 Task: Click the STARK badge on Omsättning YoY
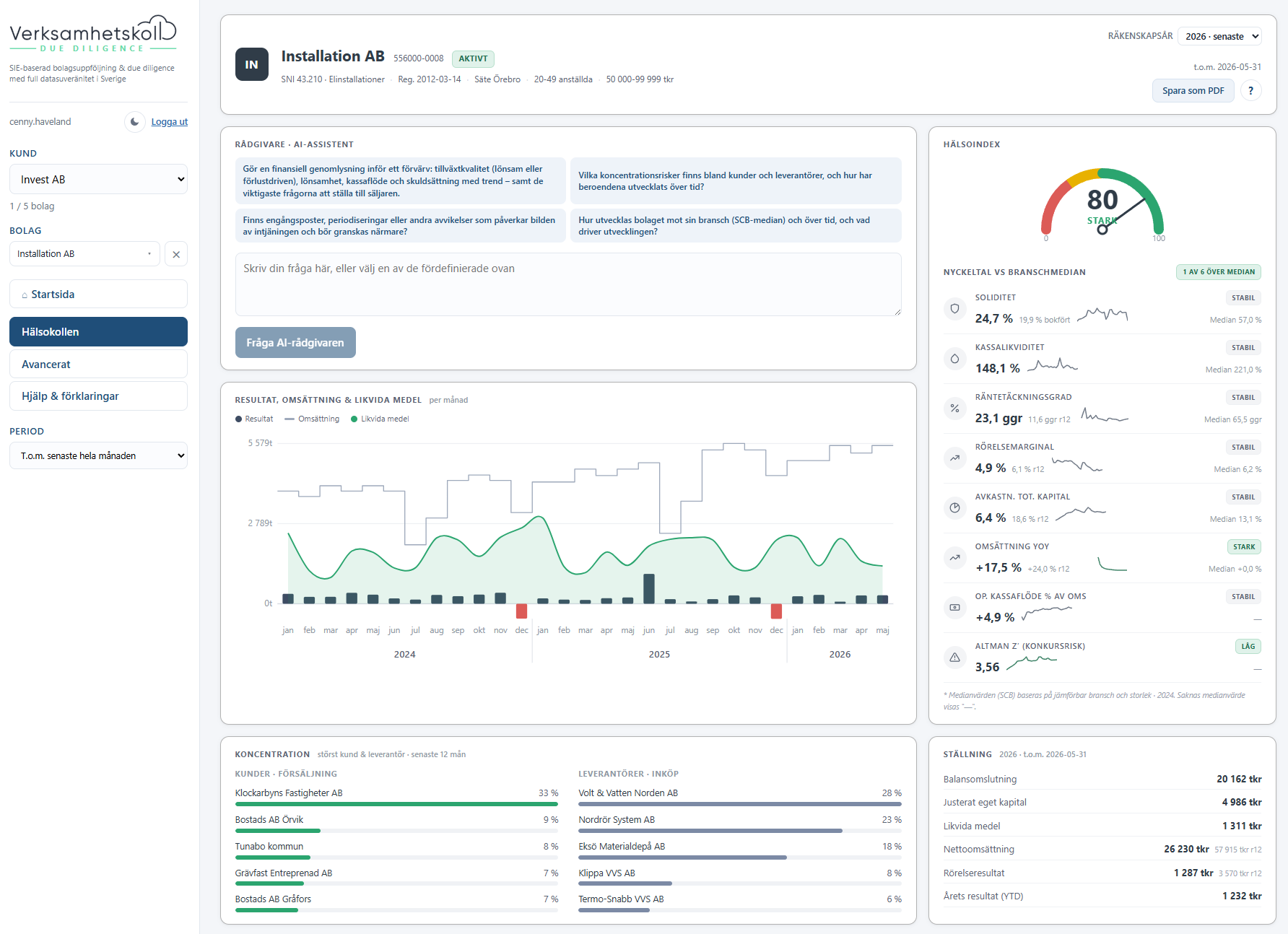point(1244,546)
